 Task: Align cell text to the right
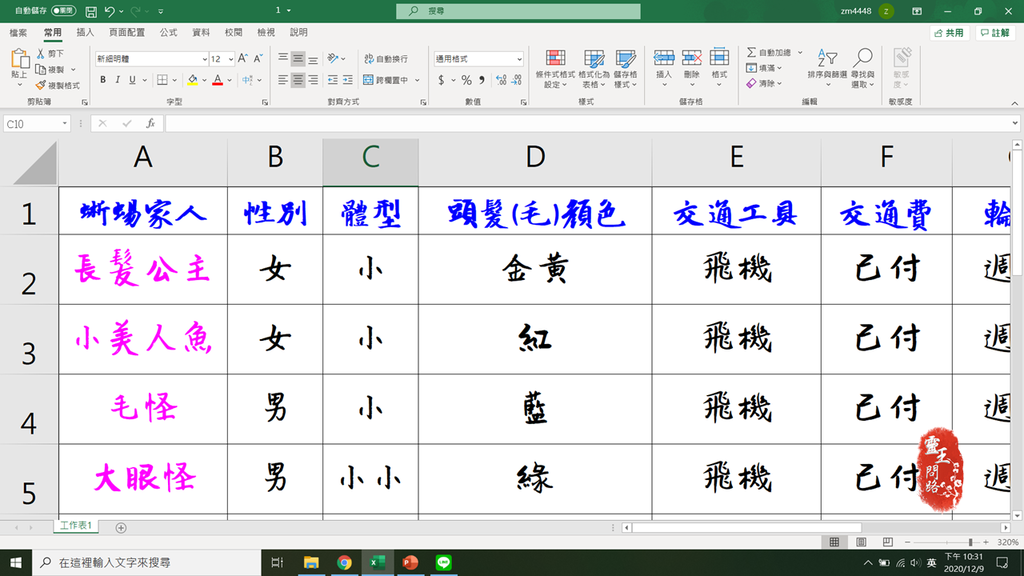point(313,80)
